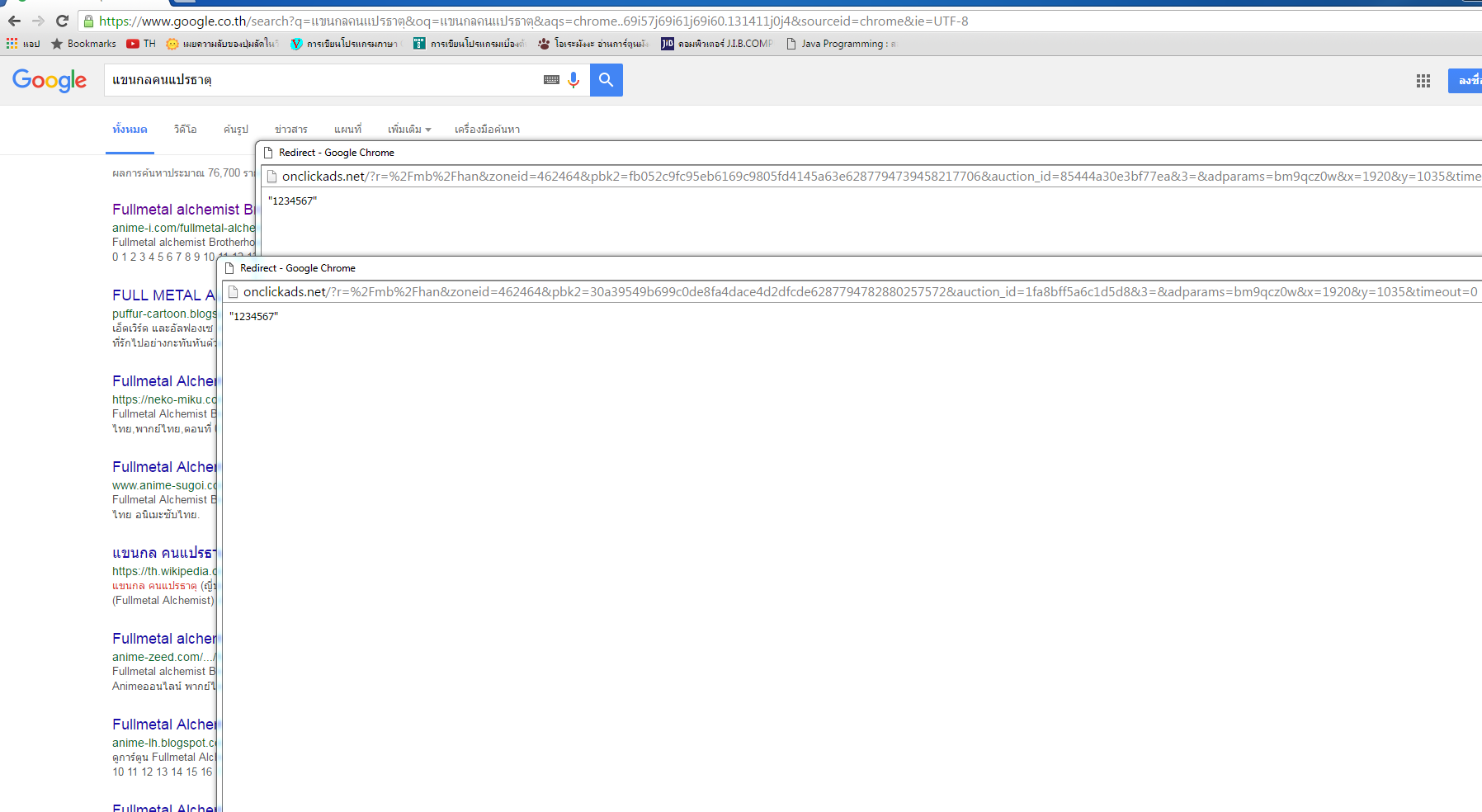Go back using the browser Back arrow
The image size is (1482, 812).
[x=14, y=21]
